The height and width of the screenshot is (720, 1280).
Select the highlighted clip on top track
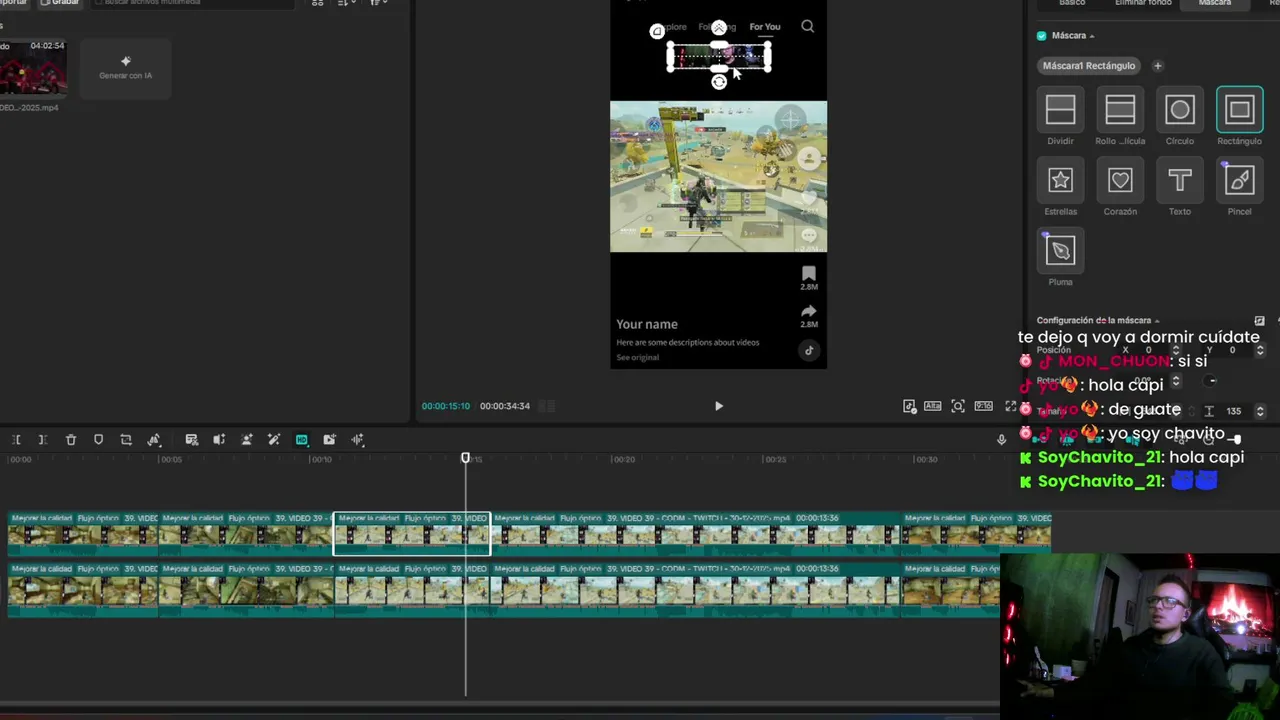(x=412, y=534)
